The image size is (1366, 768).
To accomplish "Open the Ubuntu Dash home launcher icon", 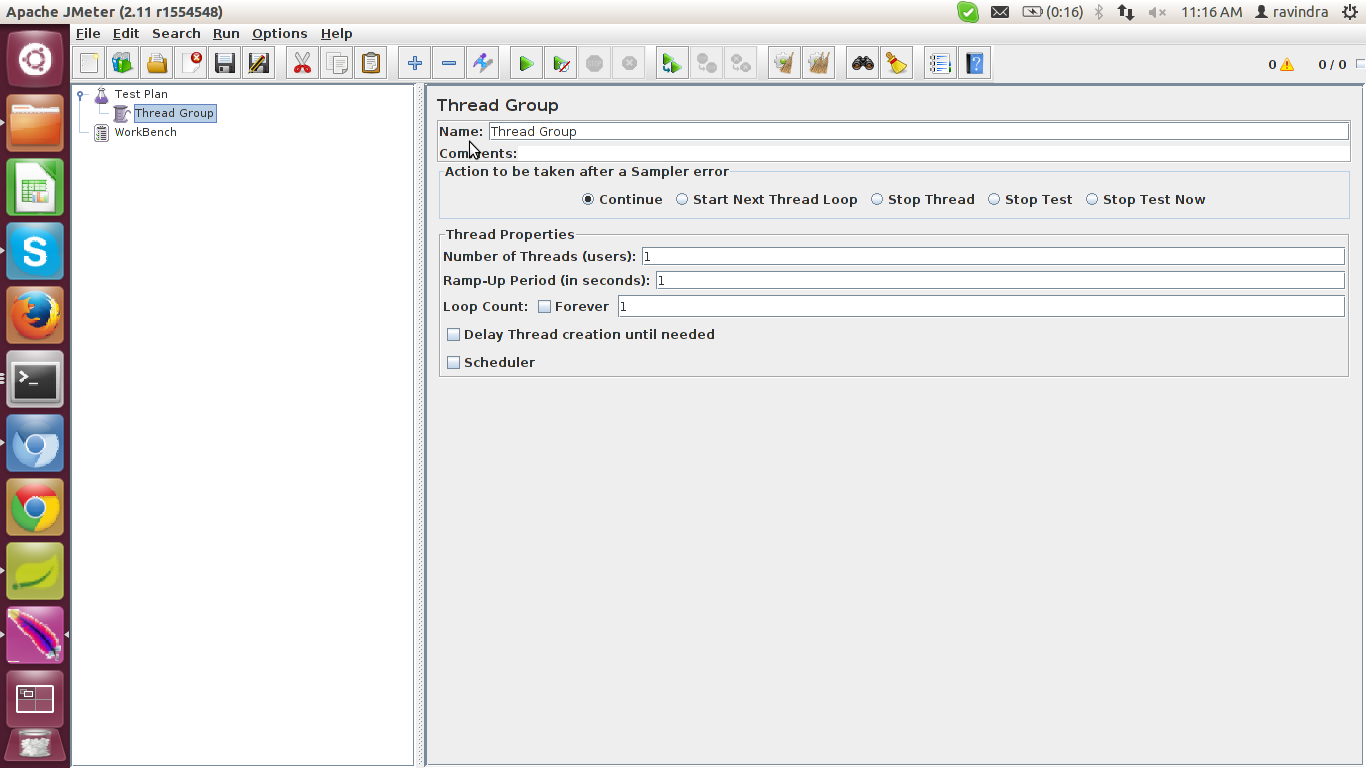I will (35, 60).
